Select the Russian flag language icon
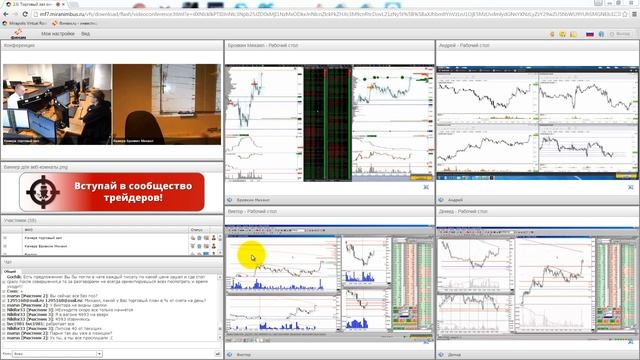640x360 pixels. coord(590,34)
